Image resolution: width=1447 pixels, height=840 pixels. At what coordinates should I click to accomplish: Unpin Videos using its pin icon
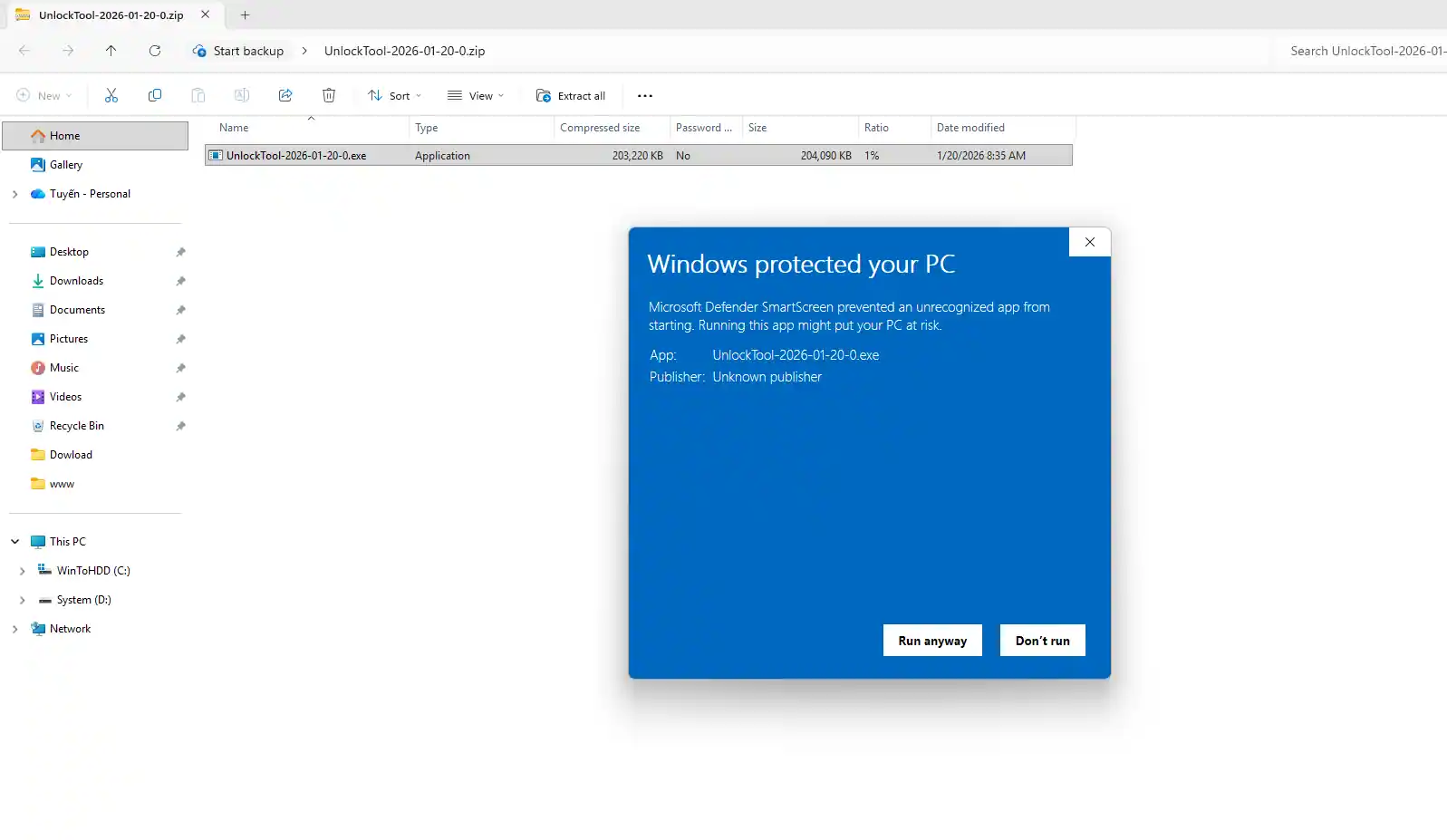tap(180, 397)
